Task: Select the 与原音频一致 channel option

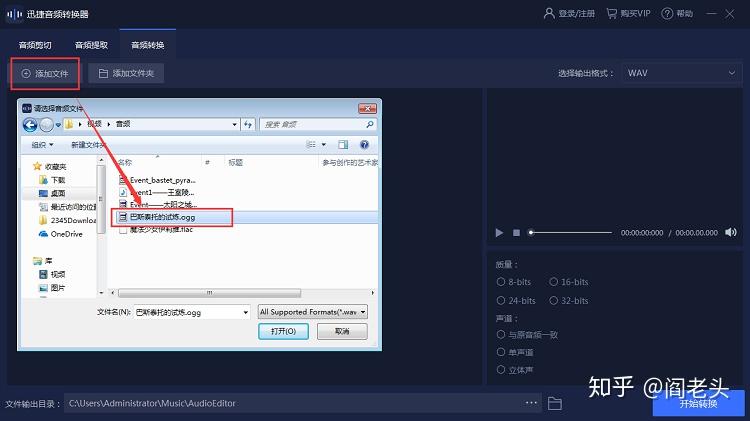Action: point(527,334)
